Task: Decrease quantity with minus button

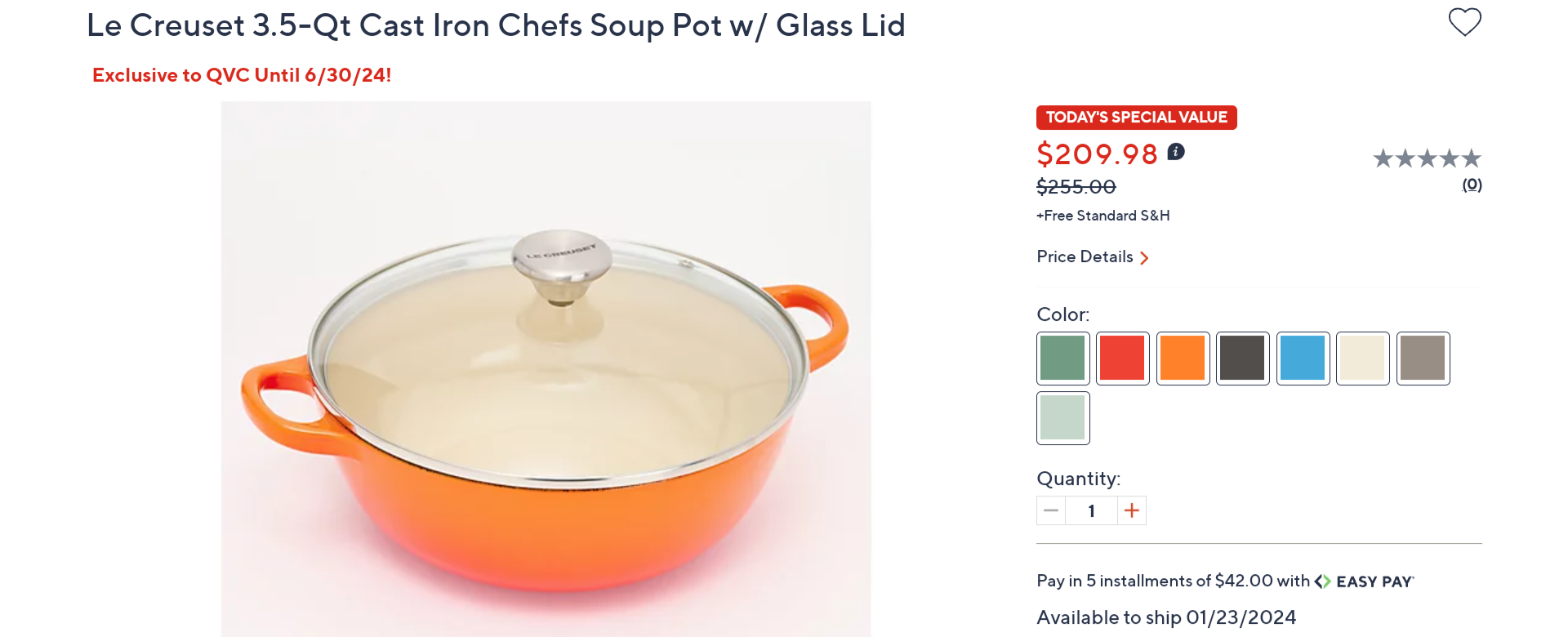Action: 1051,510
